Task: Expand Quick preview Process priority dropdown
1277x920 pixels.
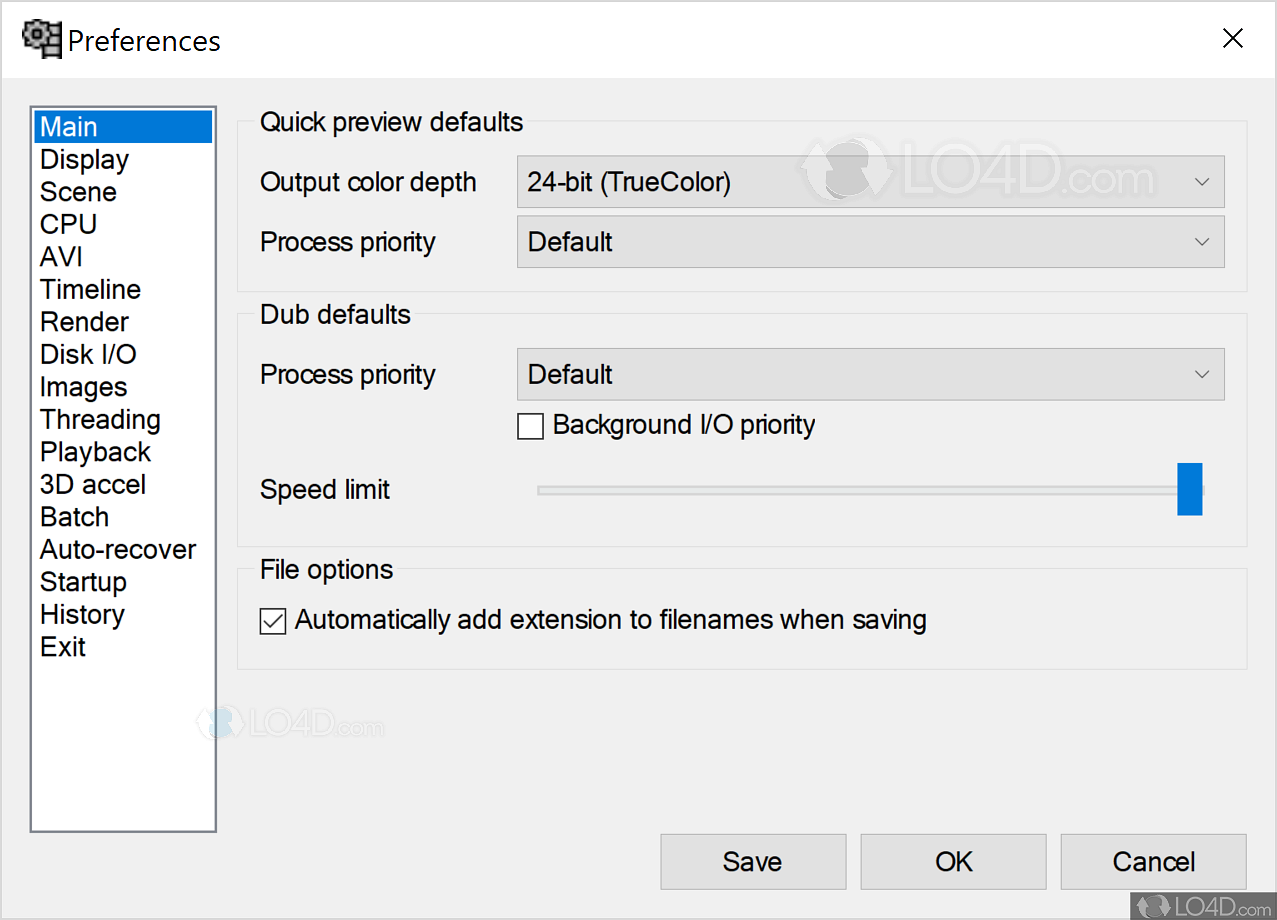Action: [x=870, y=243]
